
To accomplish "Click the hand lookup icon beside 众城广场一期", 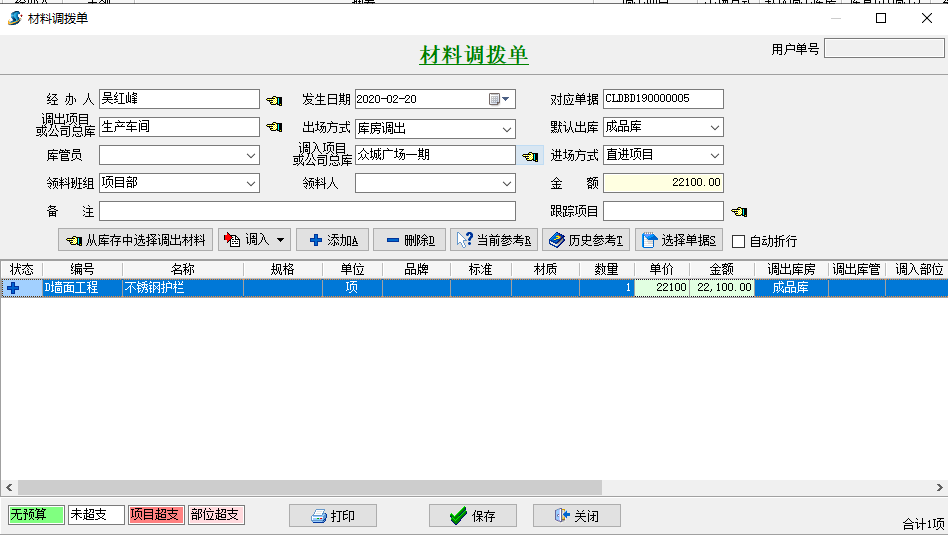I will click(530, 156).
